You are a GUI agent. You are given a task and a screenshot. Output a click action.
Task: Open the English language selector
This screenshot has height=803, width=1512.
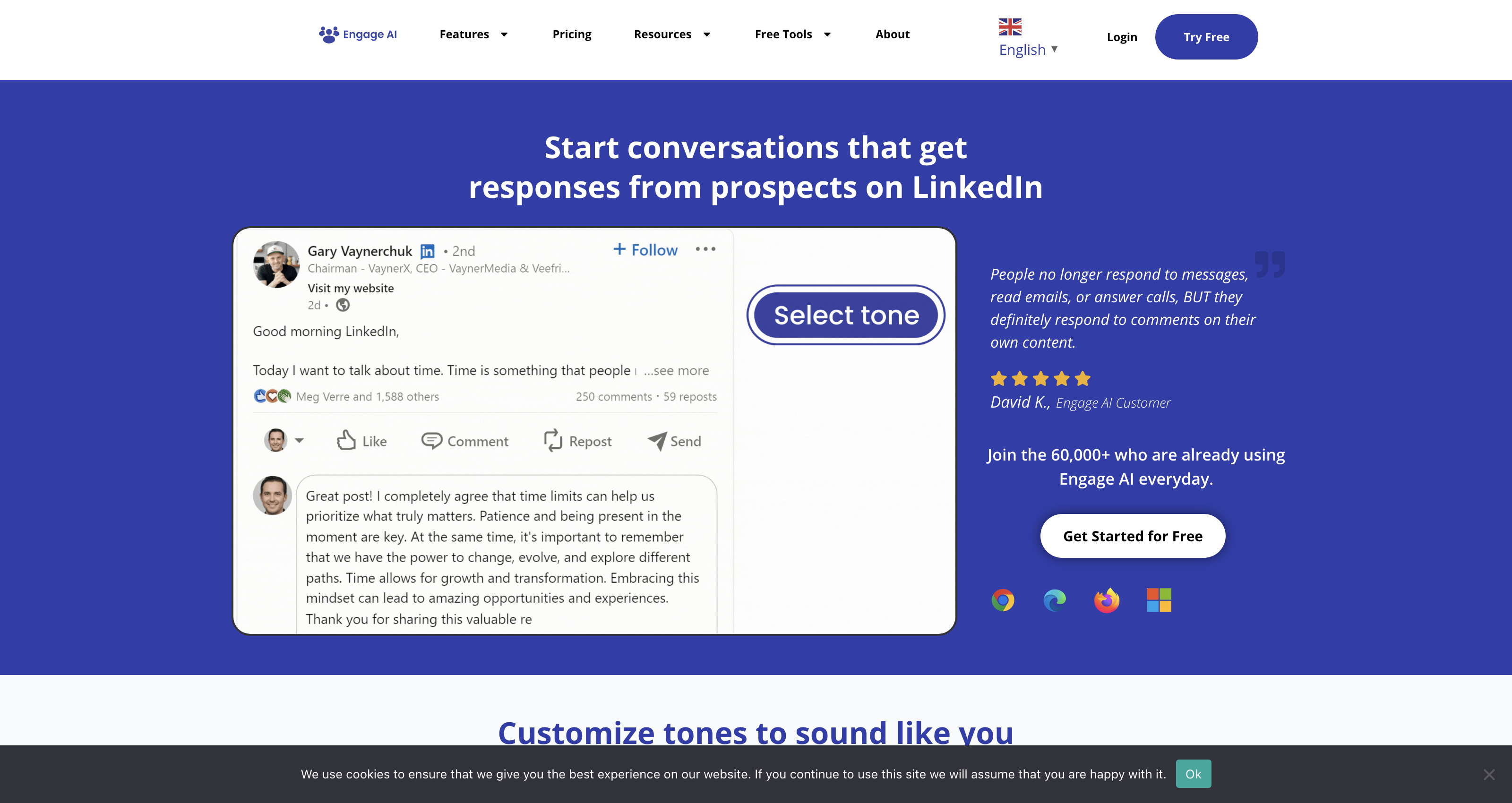pos(1028,49)
